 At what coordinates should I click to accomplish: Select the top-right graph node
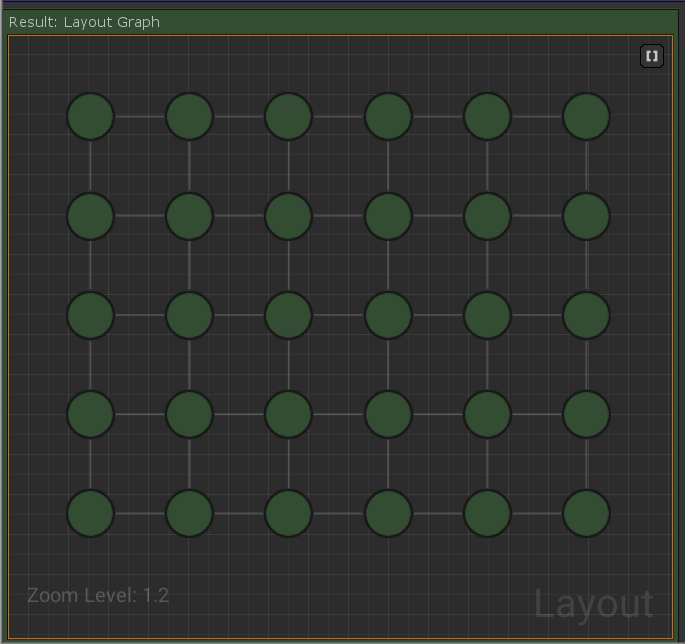pyautogui.click(x=586, y=116)
